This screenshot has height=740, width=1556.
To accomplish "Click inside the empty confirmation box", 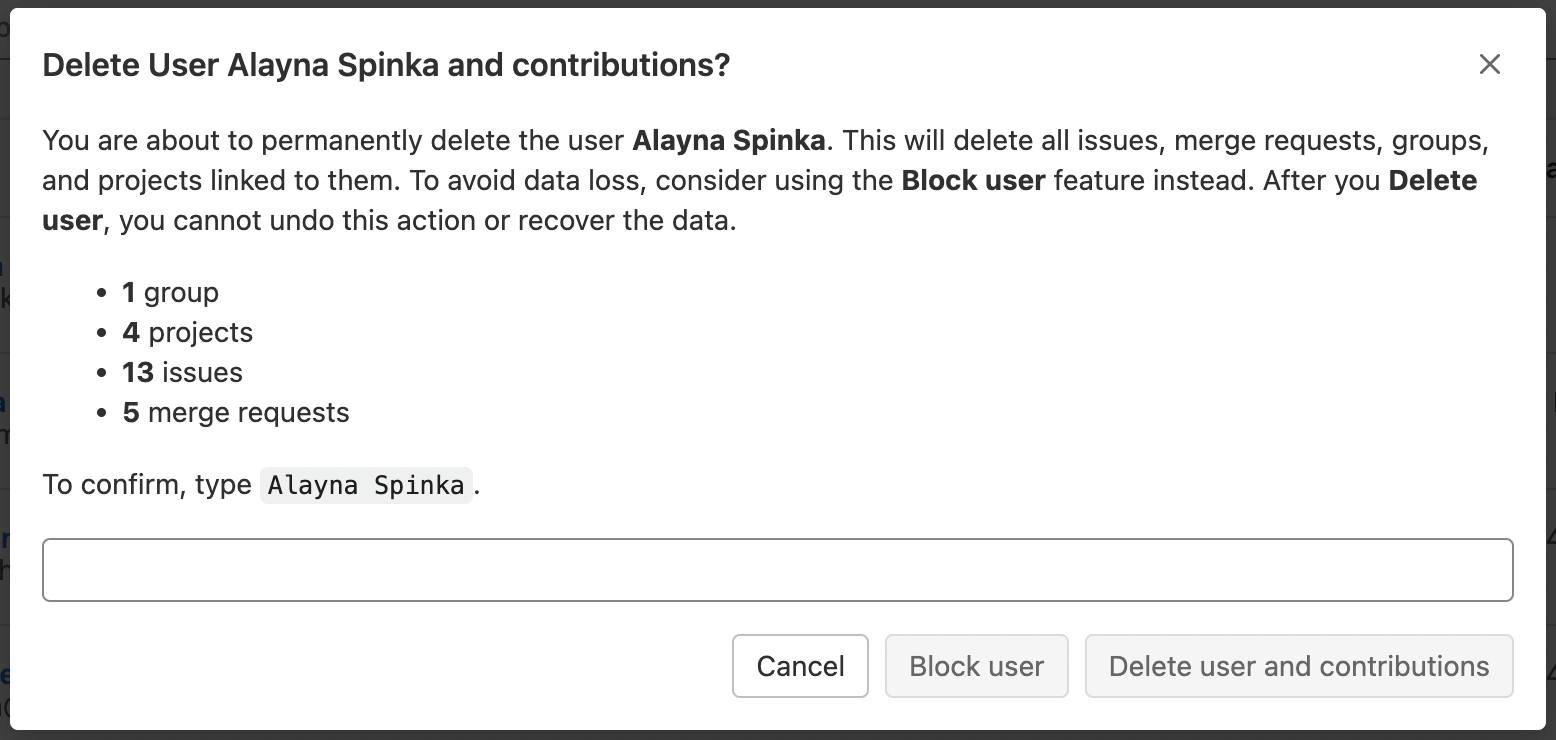I will 778,569.
